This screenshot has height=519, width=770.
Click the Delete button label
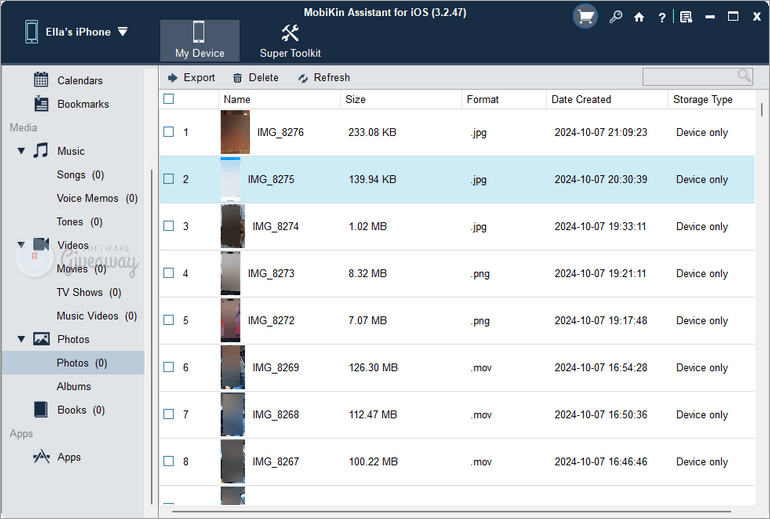click(x=263, y=78)
